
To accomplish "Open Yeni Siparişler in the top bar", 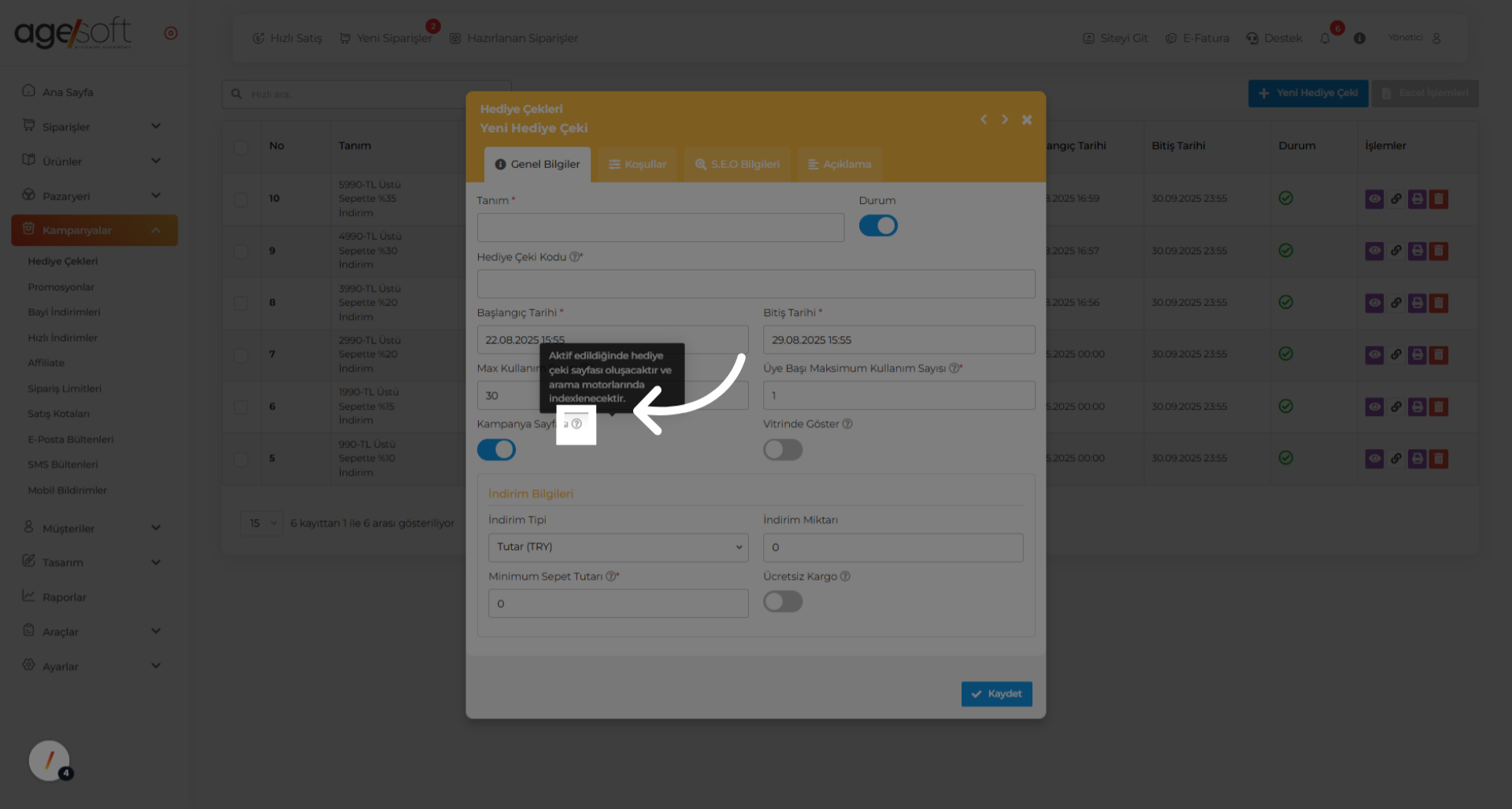I will [x=386, y=38].
